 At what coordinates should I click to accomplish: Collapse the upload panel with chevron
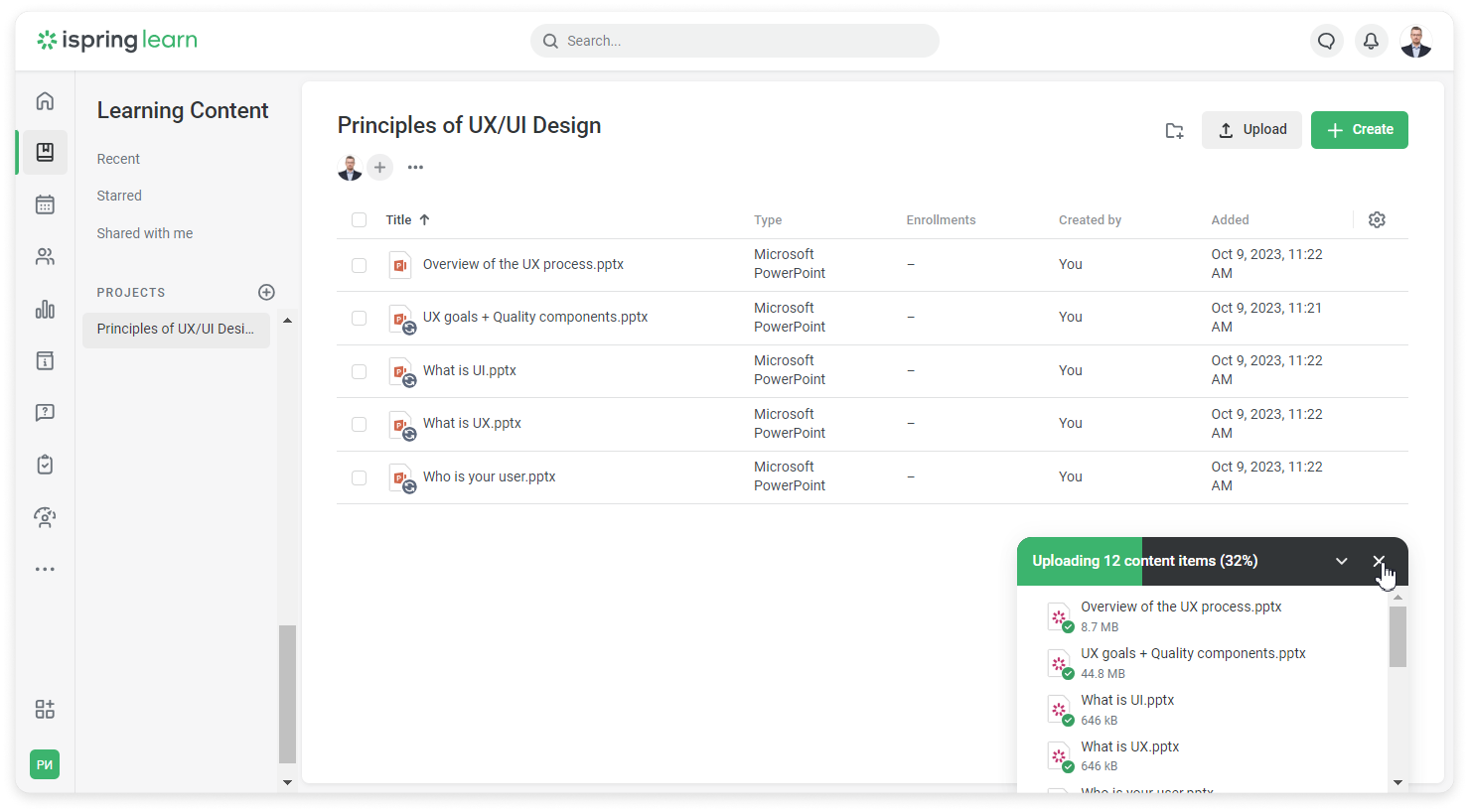click(1341, 561)
